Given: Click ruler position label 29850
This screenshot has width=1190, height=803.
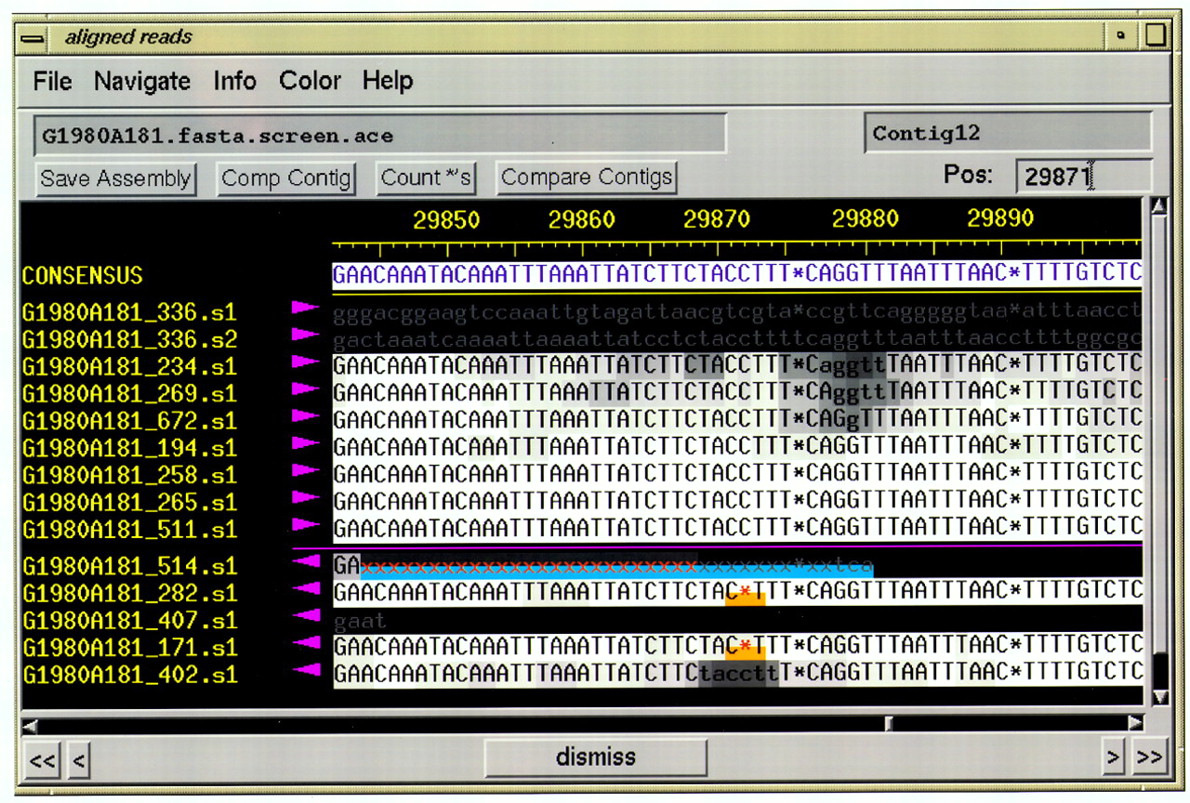Looking at the screenshot, I should tap(446, 220).
